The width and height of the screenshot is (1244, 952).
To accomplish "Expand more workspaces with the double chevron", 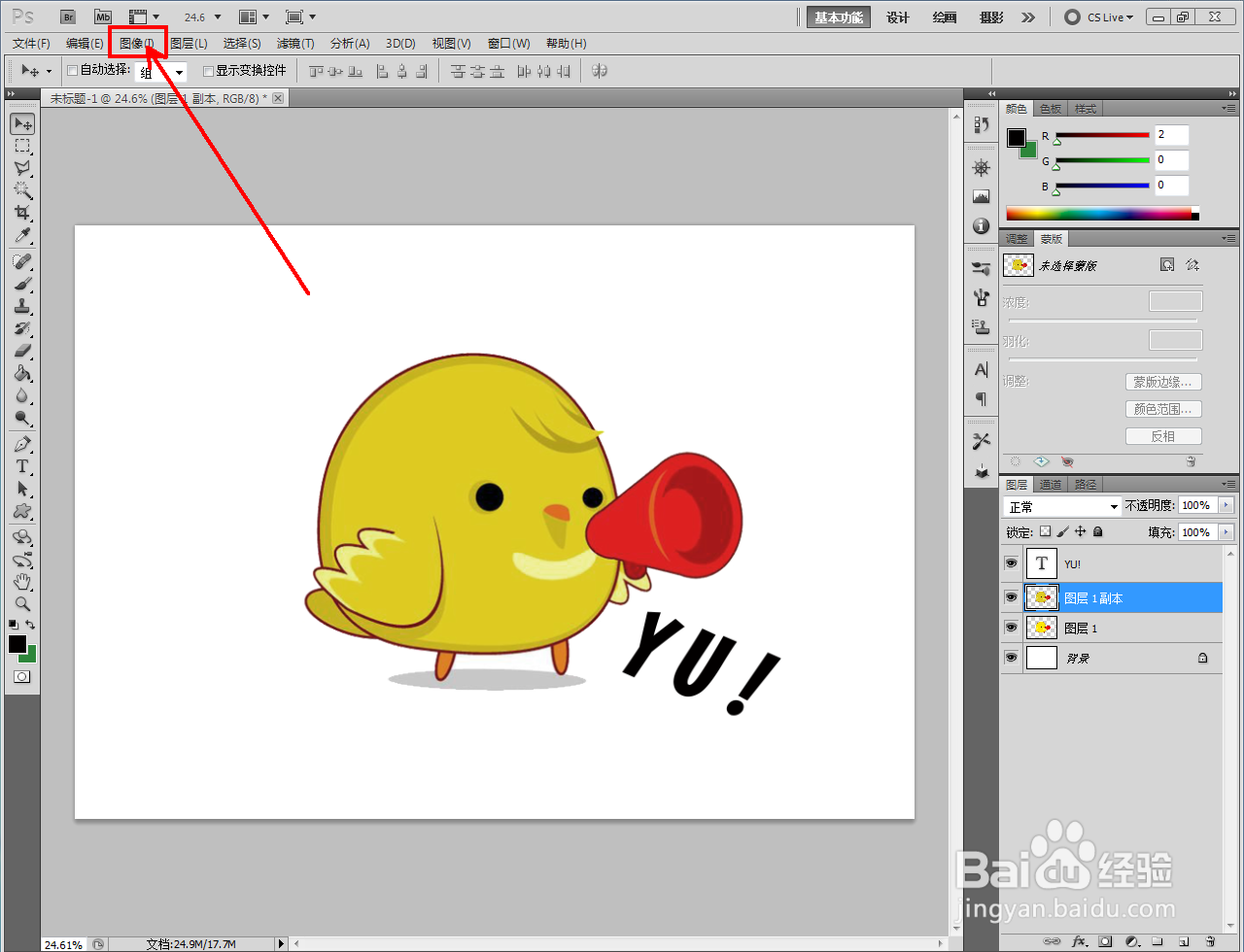I will click(1028, 17).
